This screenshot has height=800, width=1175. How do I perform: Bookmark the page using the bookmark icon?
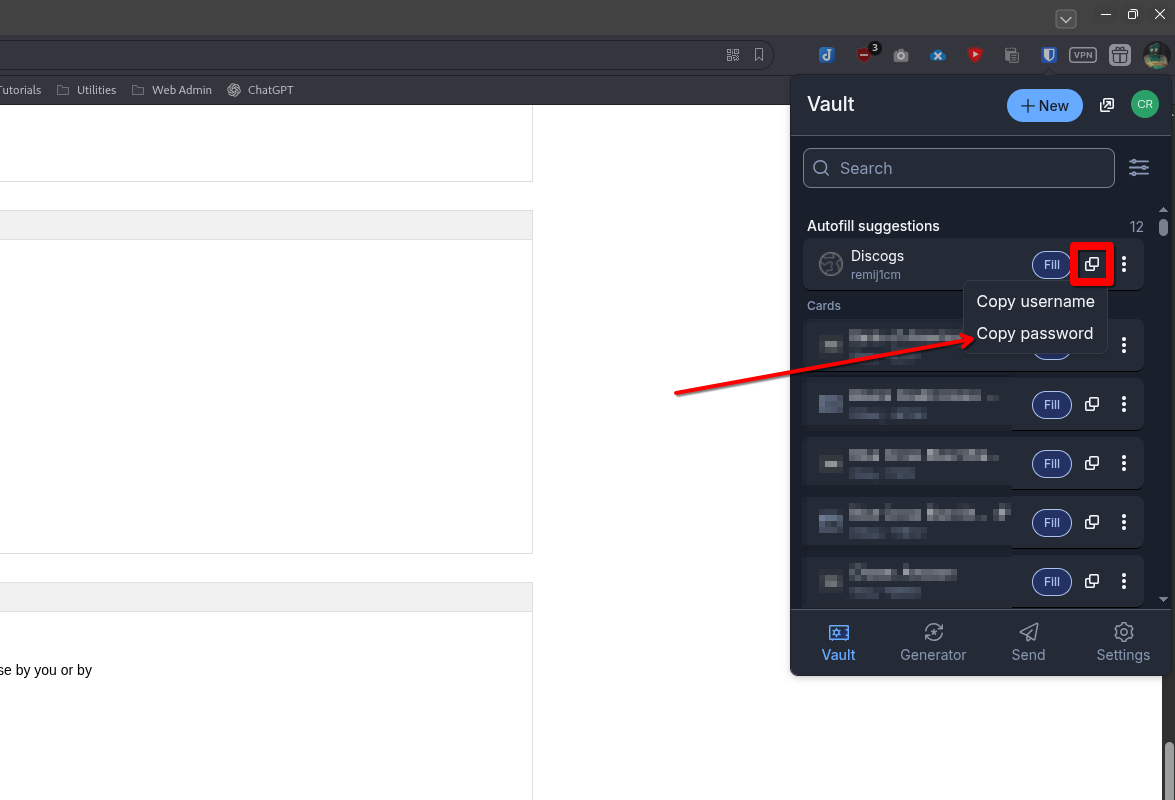point(759,55)
